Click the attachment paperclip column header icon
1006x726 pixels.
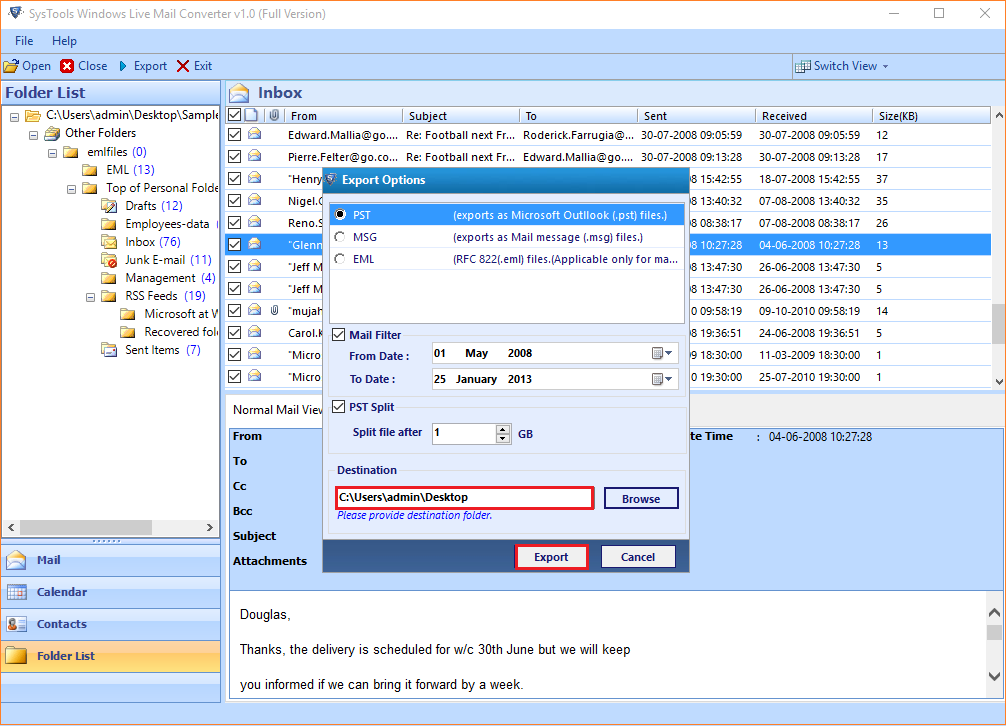(x=274, y=115)
